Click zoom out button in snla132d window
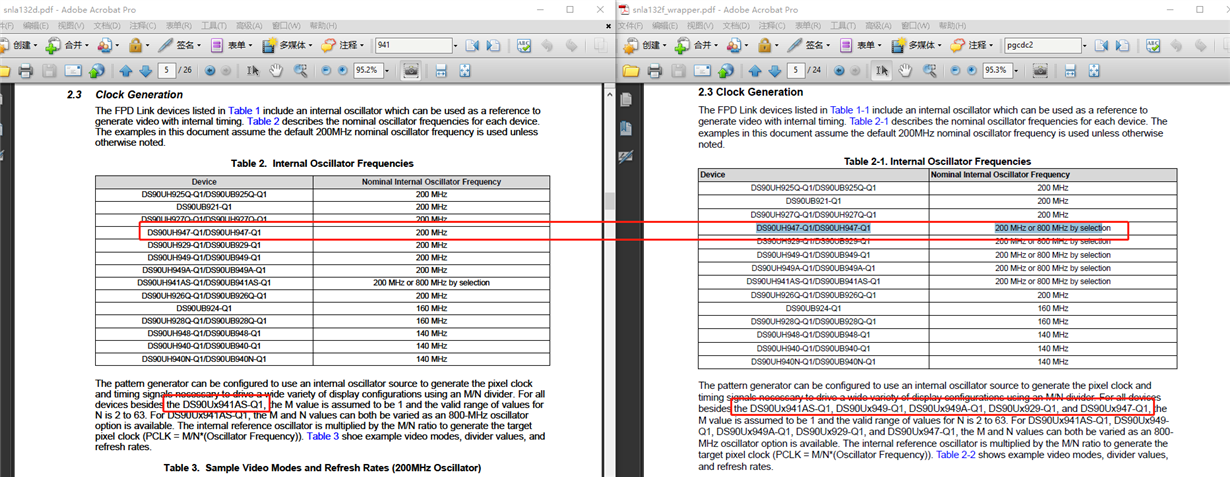 coord(328,71)
